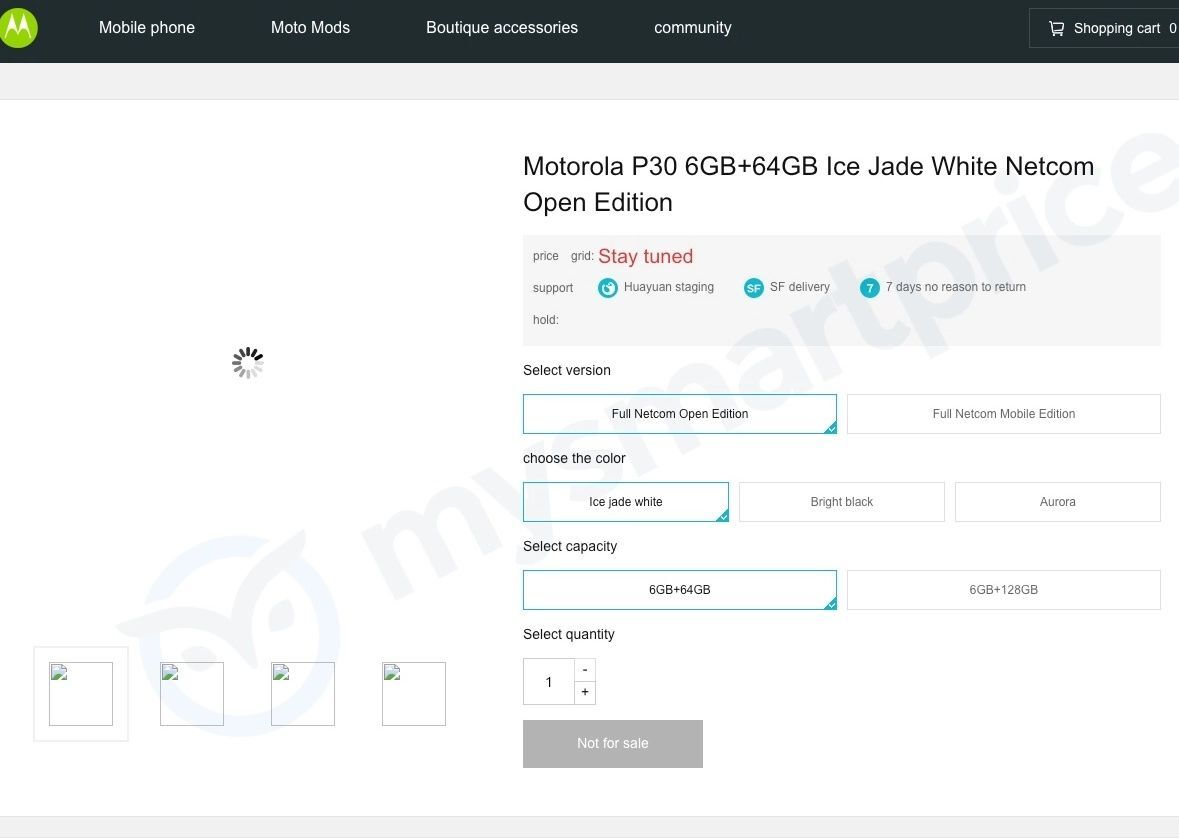1179x838 pixels.
Task: Select the Aurora color option
Action: (x=1057, y=501)
